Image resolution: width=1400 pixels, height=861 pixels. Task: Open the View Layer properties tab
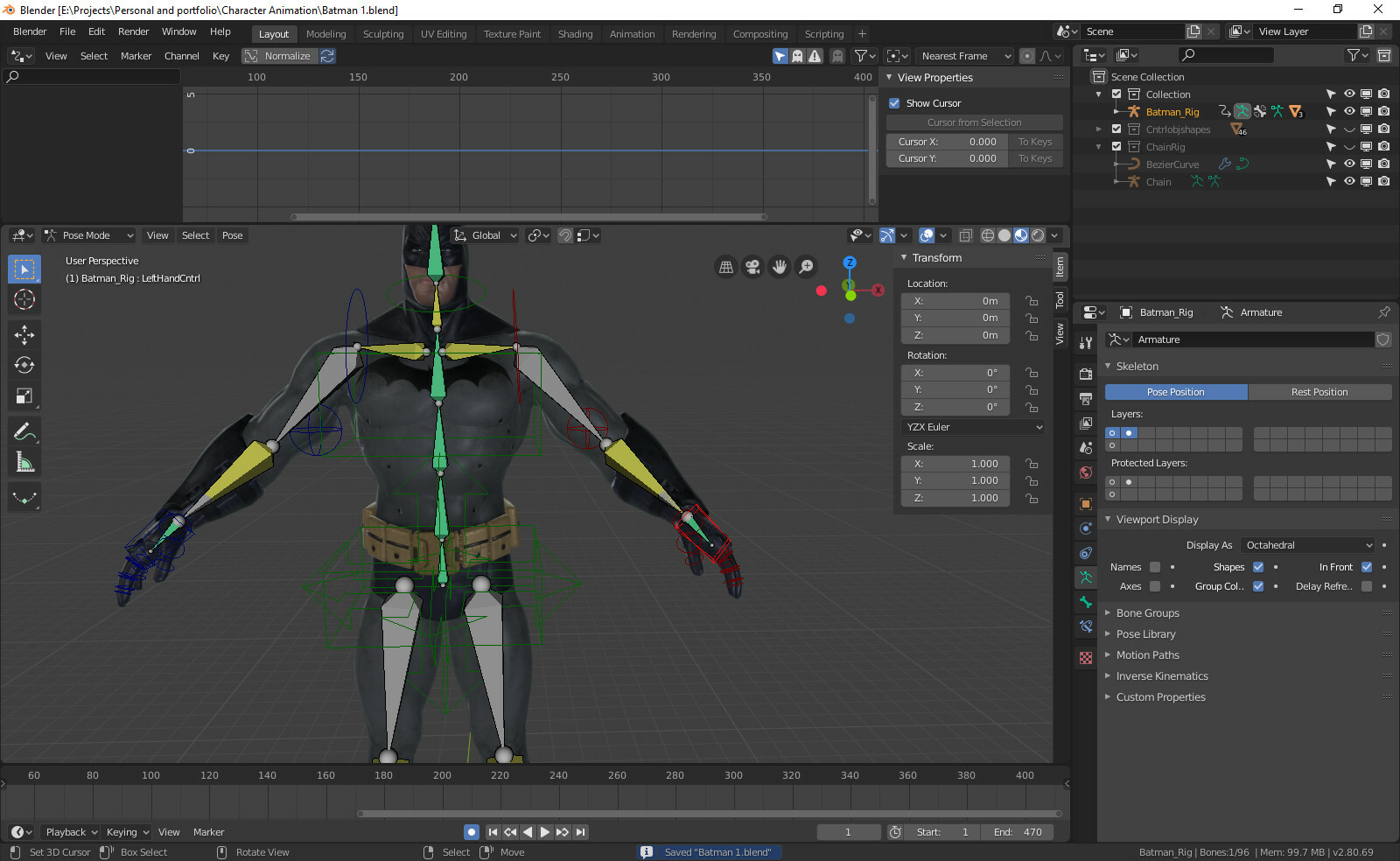point(1086,423)
